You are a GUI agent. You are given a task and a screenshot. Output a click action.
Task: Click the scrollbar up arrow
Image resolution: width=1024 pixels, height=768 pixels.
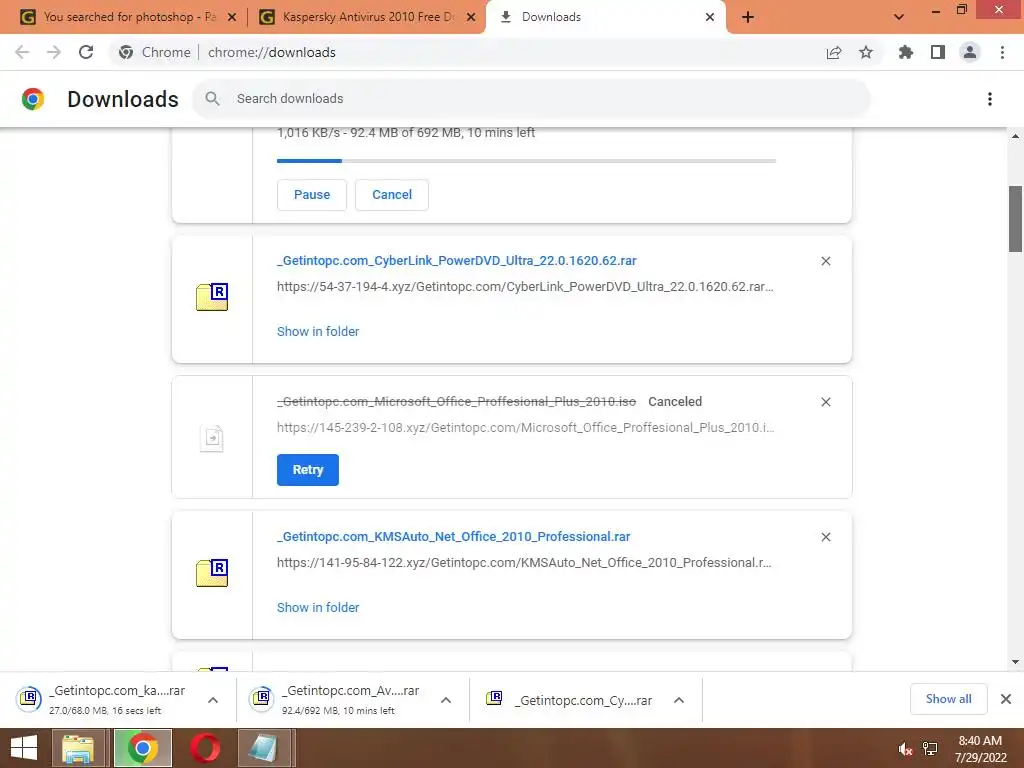click(x=1015, y=136)
